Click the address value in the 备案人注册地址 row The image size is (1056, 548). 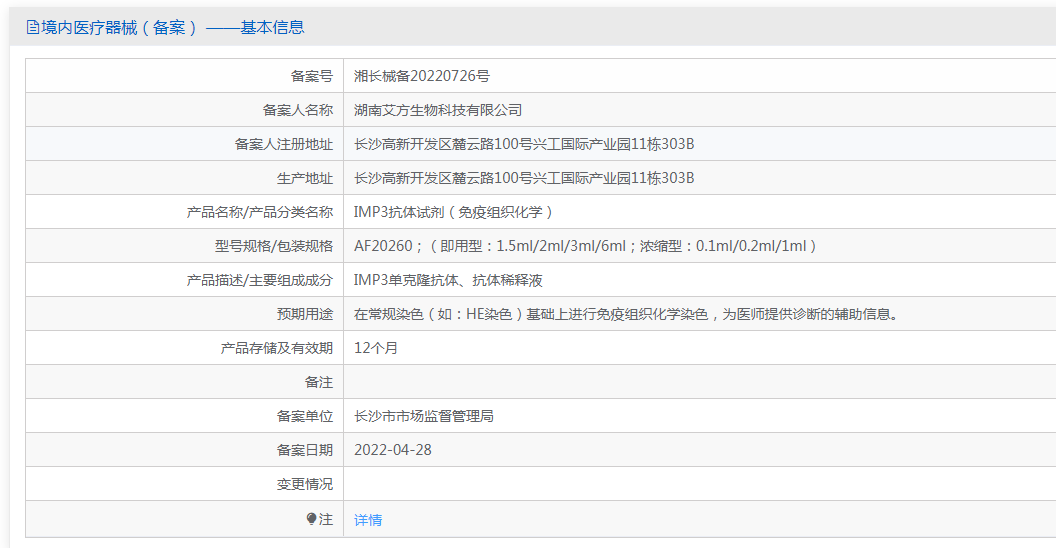point(524,144)
